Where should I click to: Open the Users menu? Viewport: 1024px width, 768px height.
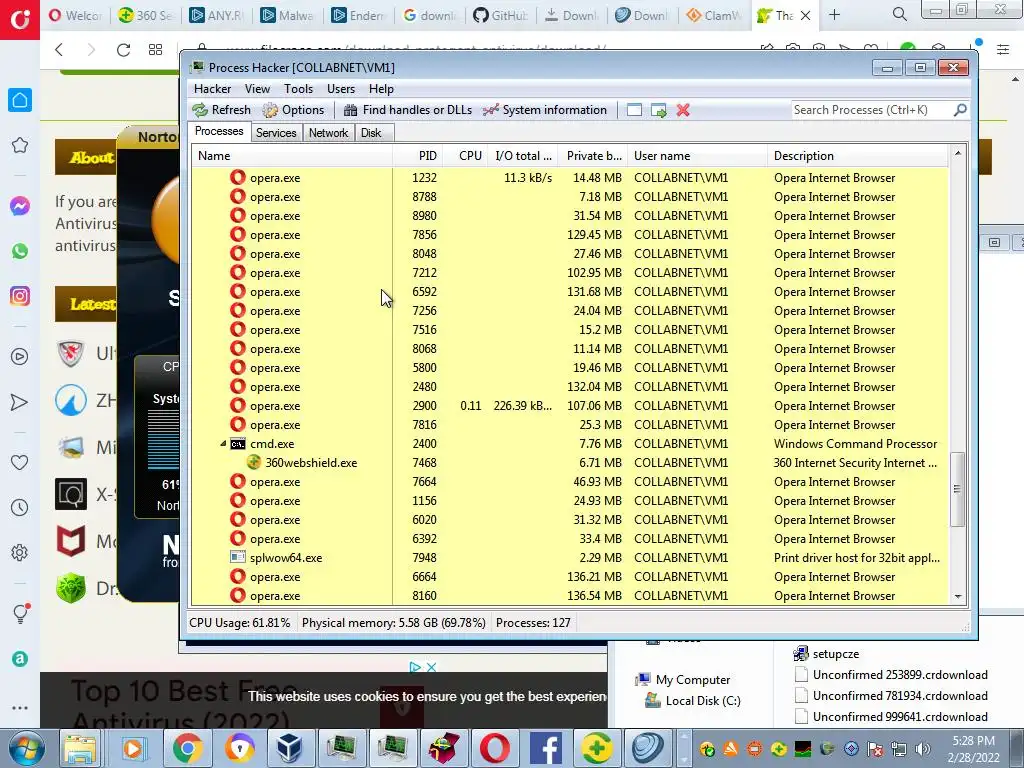[341, 89]
